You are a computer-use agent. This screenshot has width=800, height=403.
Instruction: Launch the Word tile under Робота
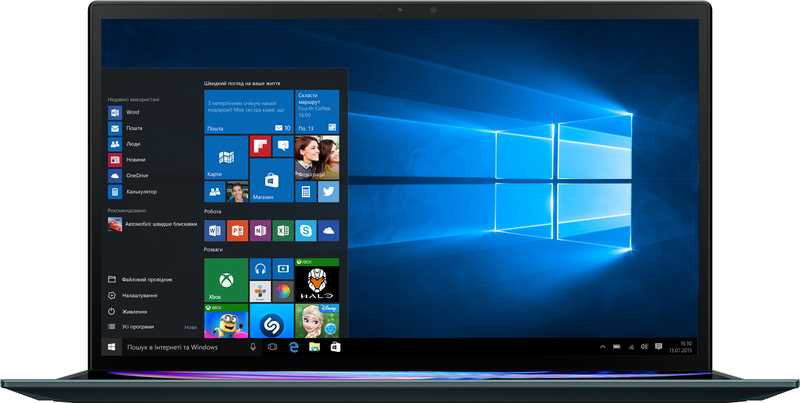pos(215,231)
